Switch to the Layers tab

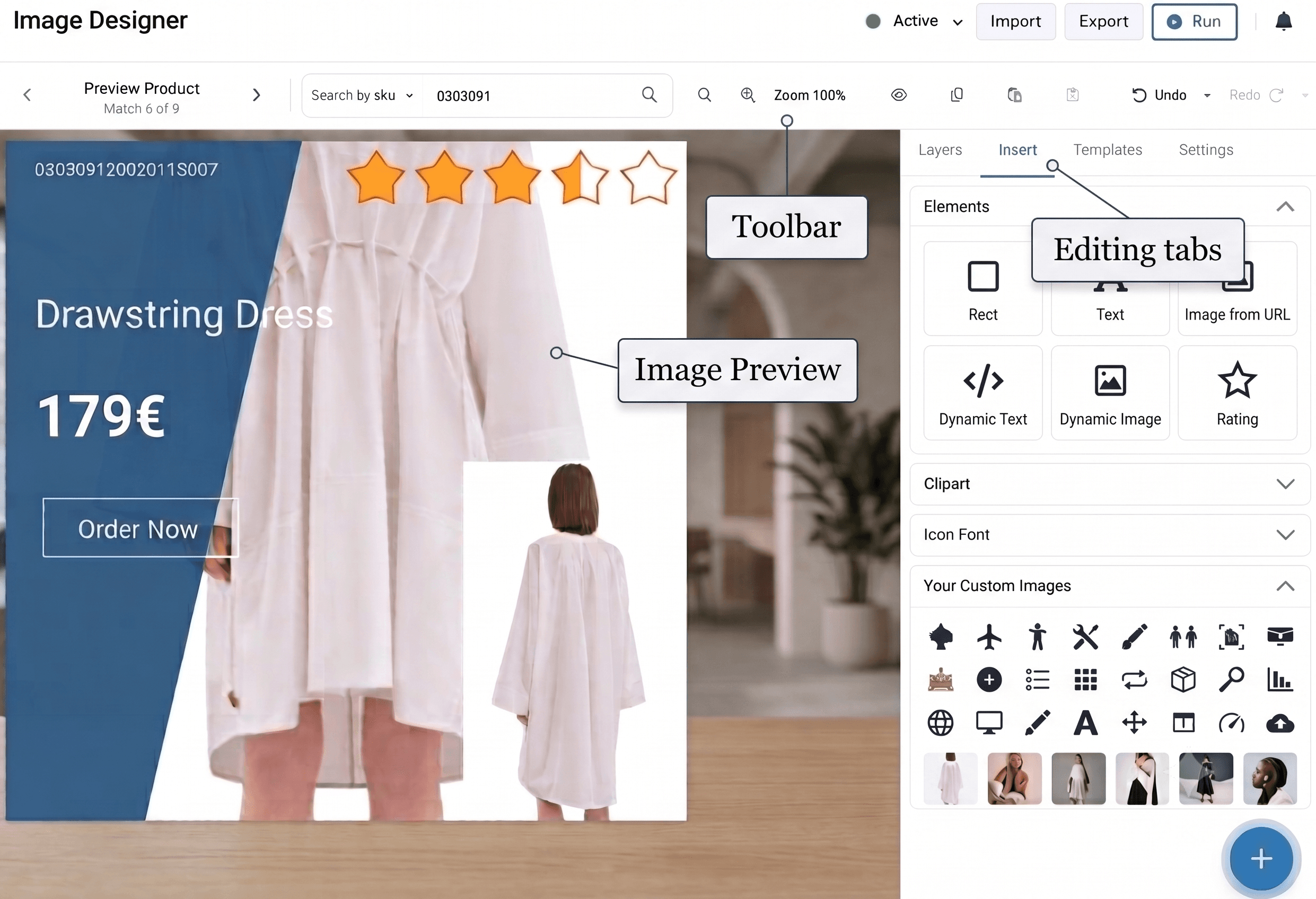tap(940, 149)
